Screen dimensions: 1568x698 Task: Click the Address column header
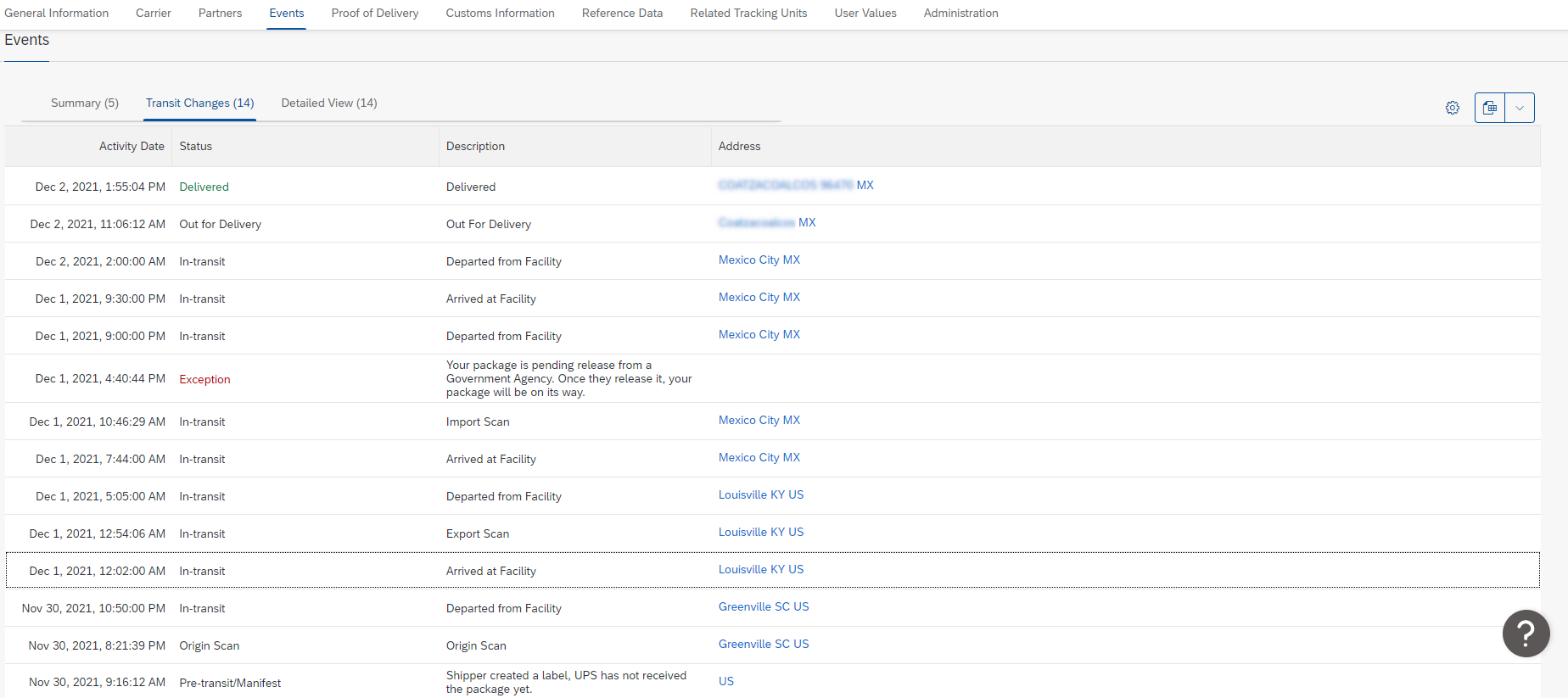(x=740, y=146)
